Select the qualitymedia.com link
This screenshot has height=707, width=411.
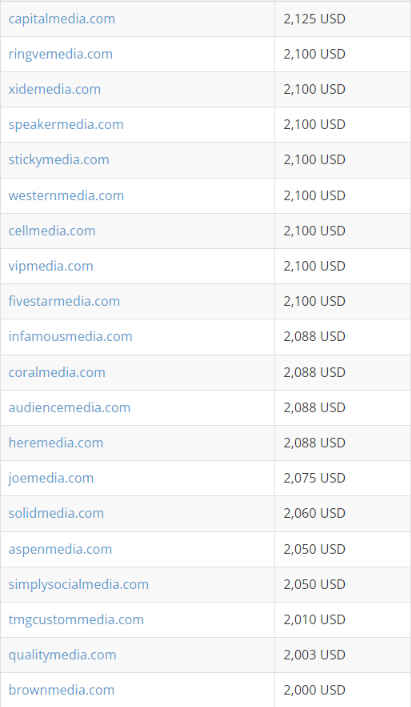click(x=62, y=655)
